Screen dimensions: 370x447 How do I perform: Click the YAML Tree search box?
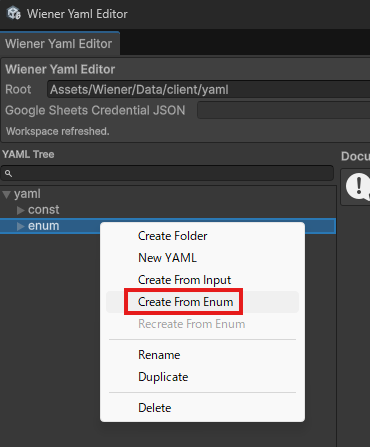pyautogui.click(x=167, y=173)
